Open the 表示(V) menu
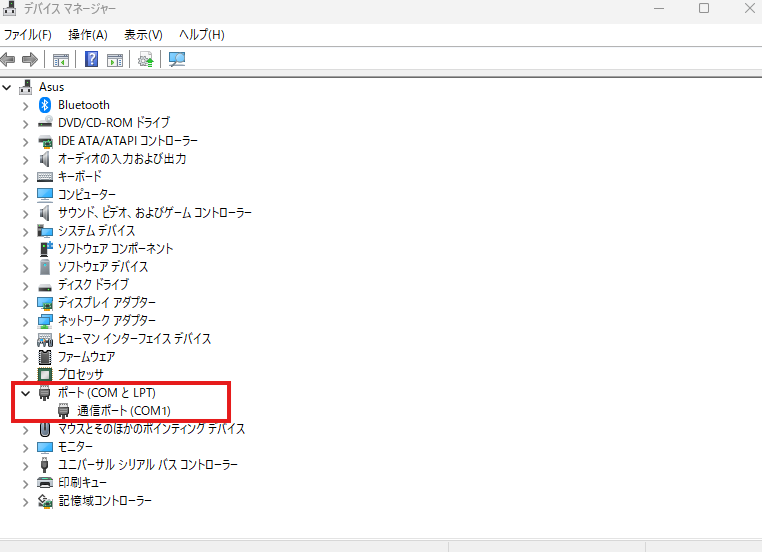 point(143,35)
